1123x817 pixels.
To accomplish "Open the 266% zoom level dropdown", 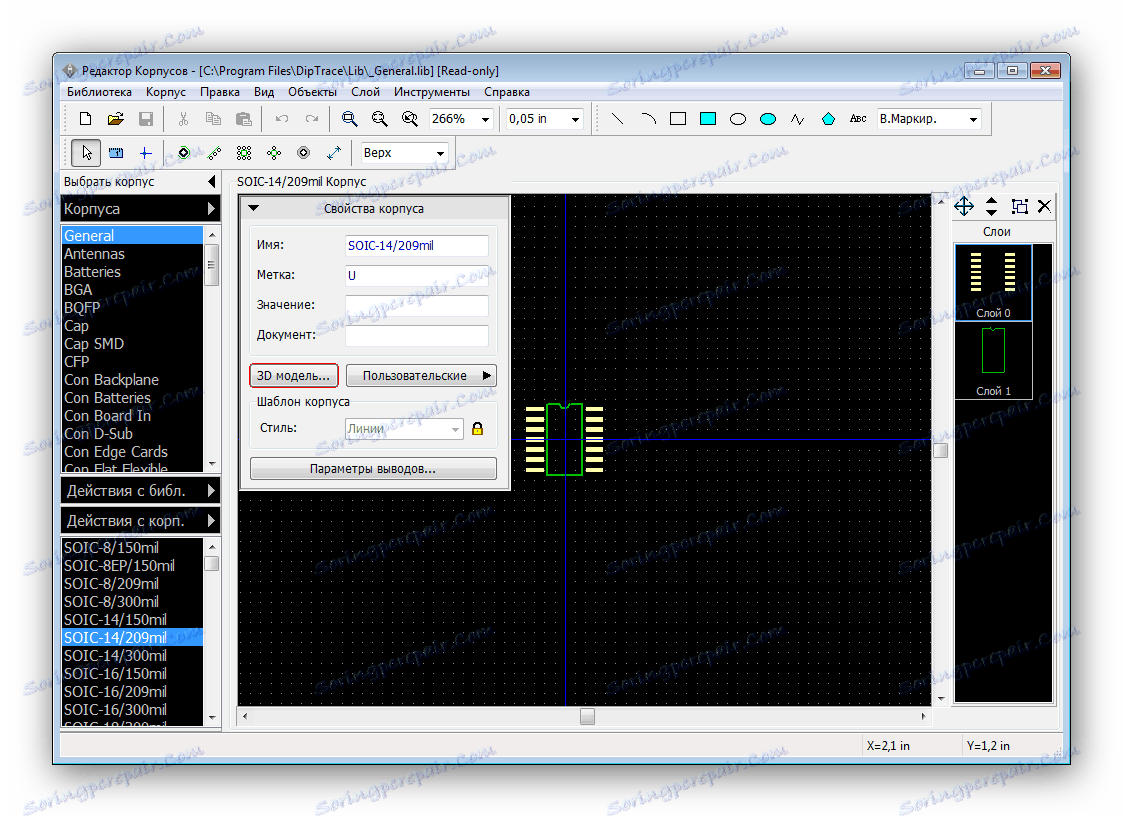I will pyautogui.click(x=486, y=119).
